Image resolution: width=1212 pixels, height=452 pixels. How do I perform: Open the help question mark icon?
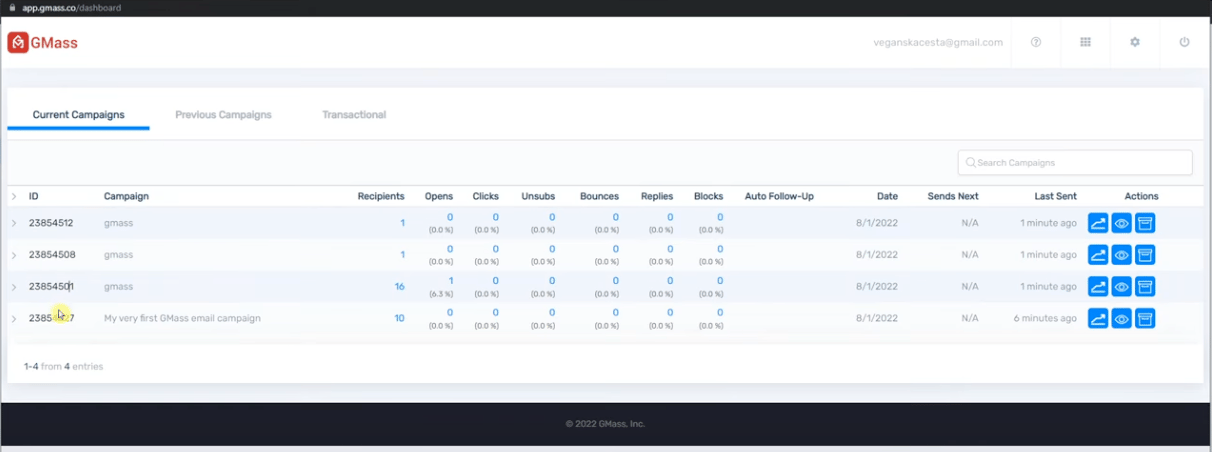[x=1036, y=42]
